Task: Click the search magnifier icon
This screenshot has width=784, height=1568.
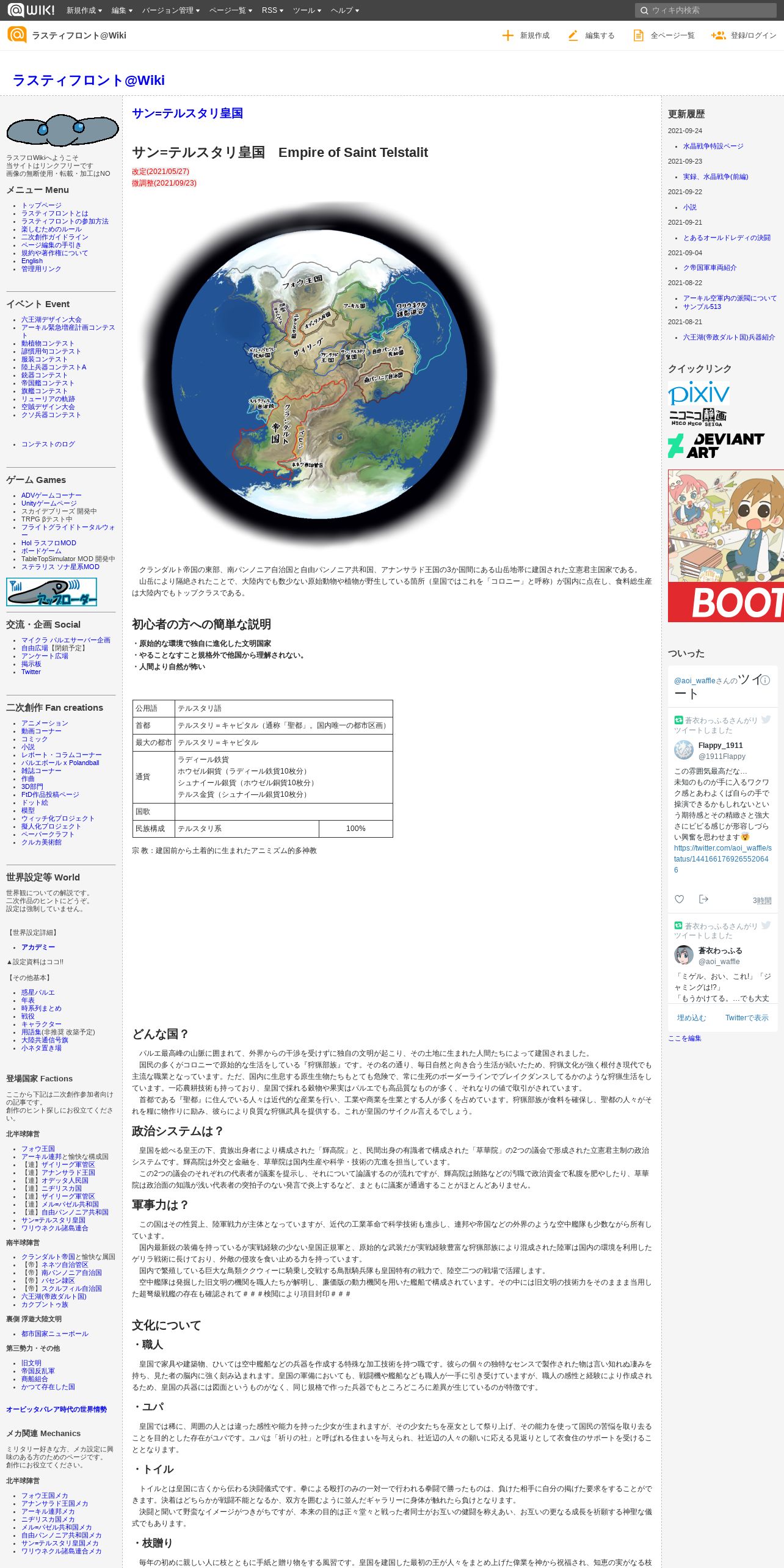Action: [x=644, y=10]
